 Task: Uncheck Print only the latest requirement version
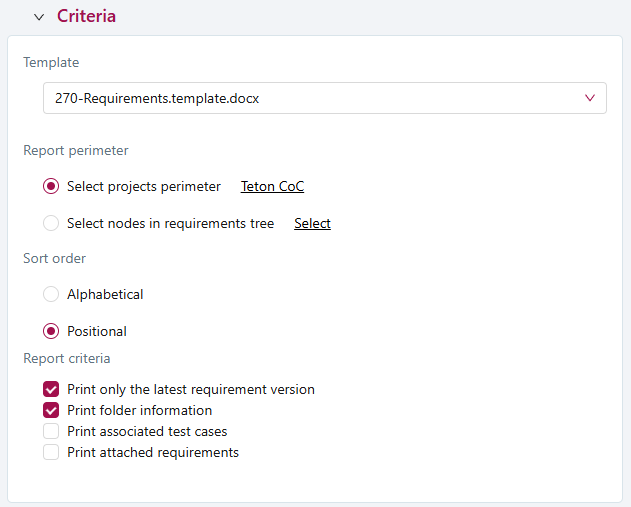click(x=51, y=389)
